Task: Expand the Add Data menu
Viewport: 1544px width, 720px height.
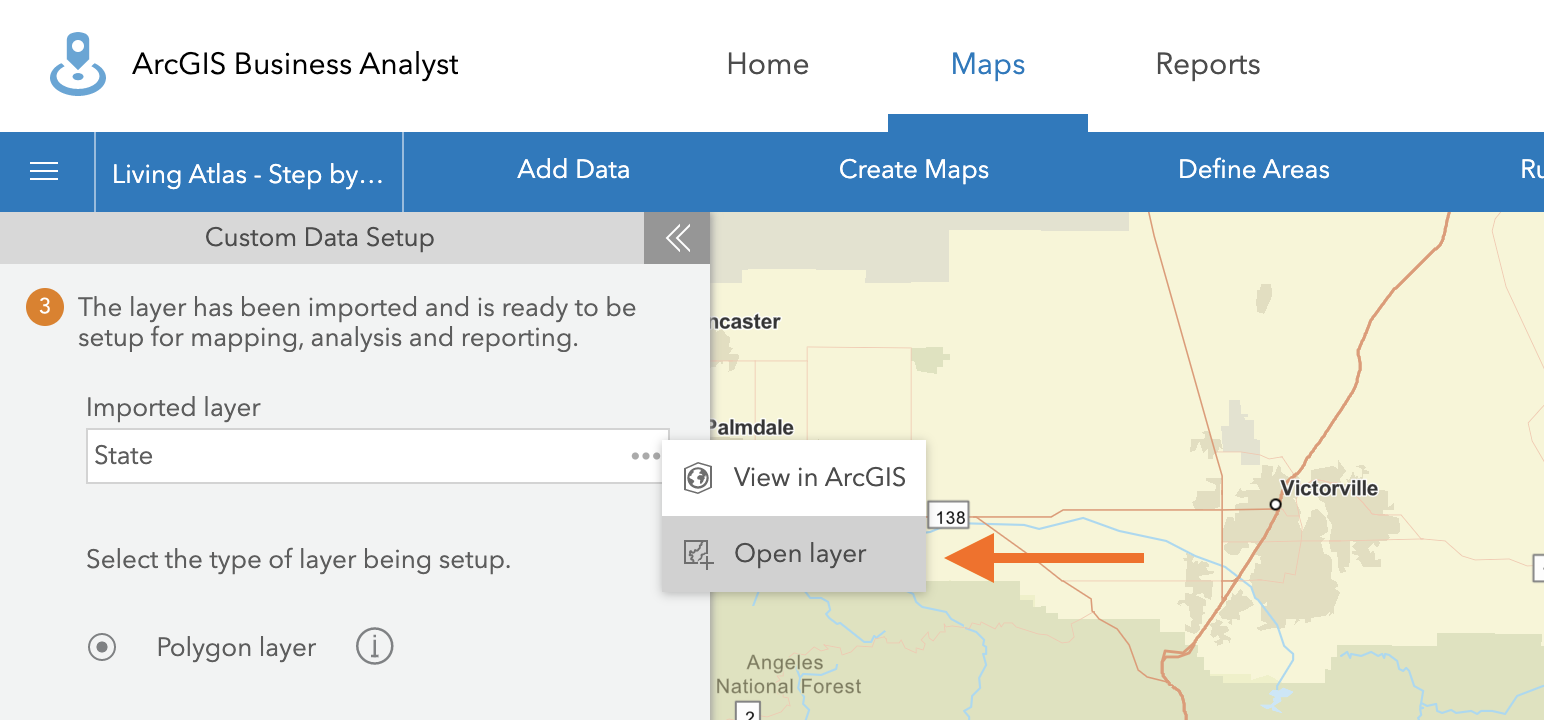Action: tap(573, 170)
